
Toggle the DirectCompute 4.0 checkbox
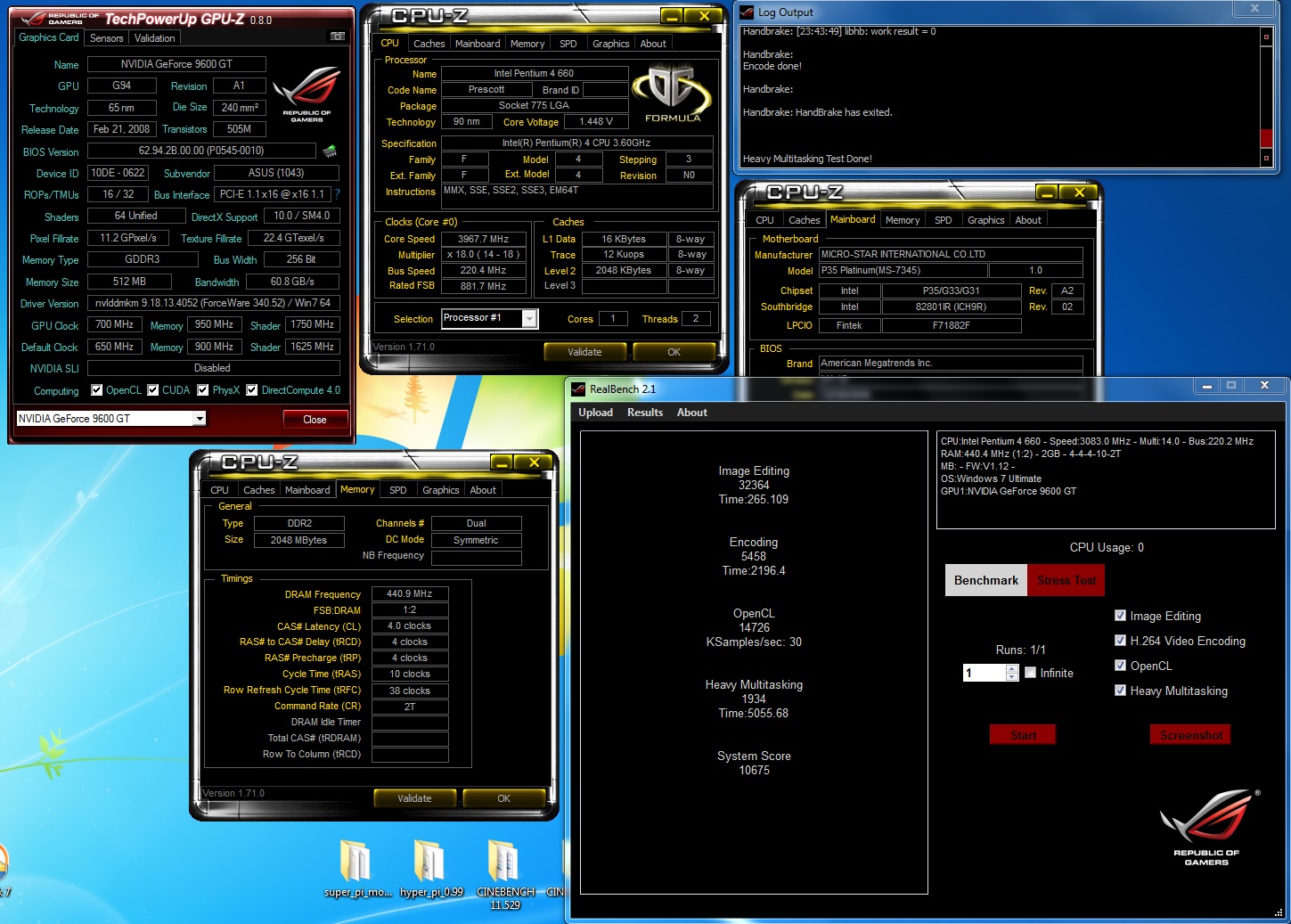tap(252, 389)
